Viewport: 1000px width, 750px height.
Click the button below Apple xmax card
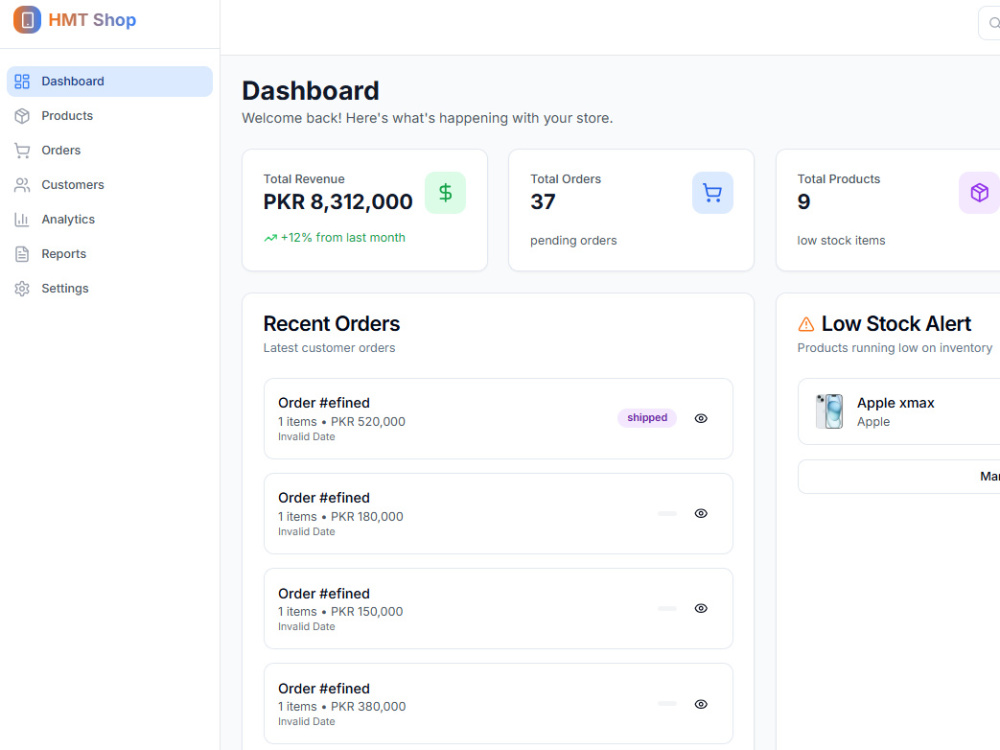(899, 476)
